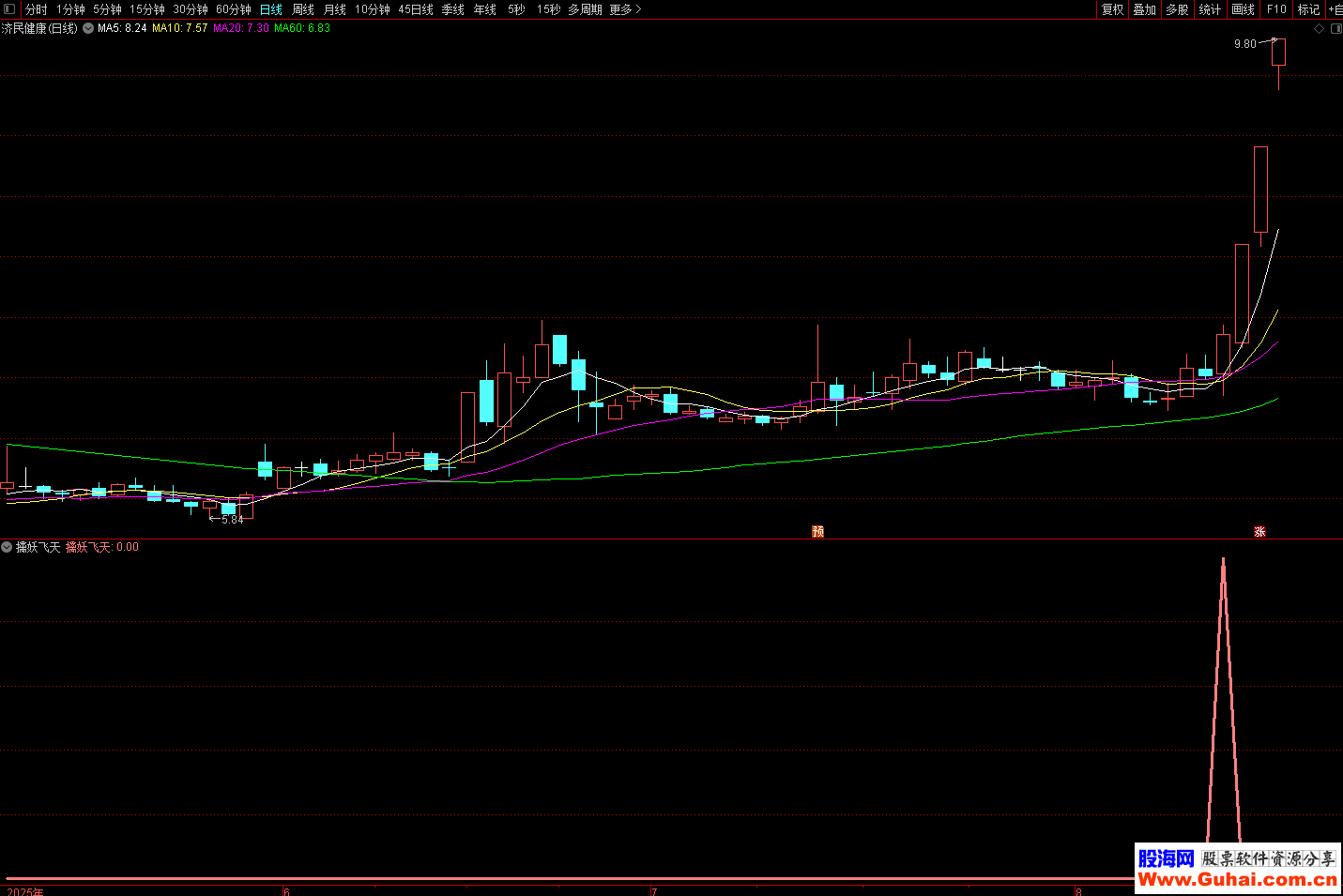Select the 60分钟 period tab
Image resolution: width=1343 pixels, height=896 pixels.
[234, 9]
